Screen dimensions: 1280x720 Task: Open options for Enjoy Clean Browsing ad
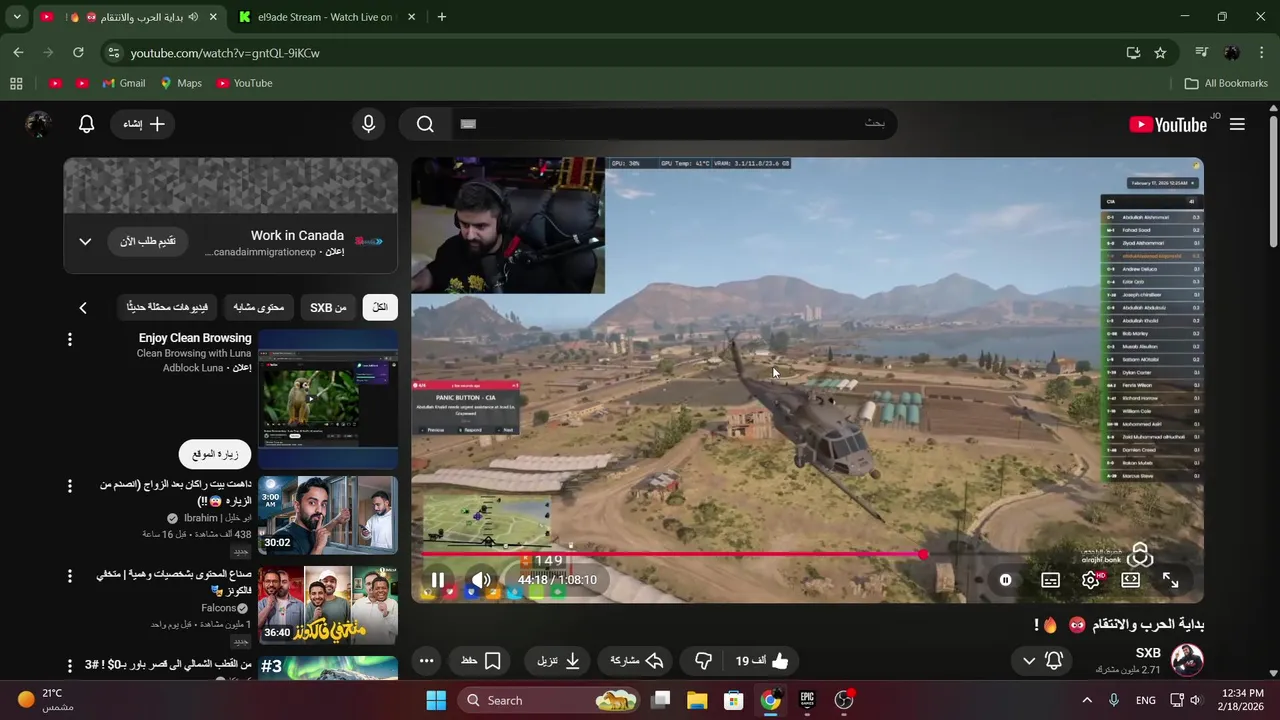click(x=70, y=340)
